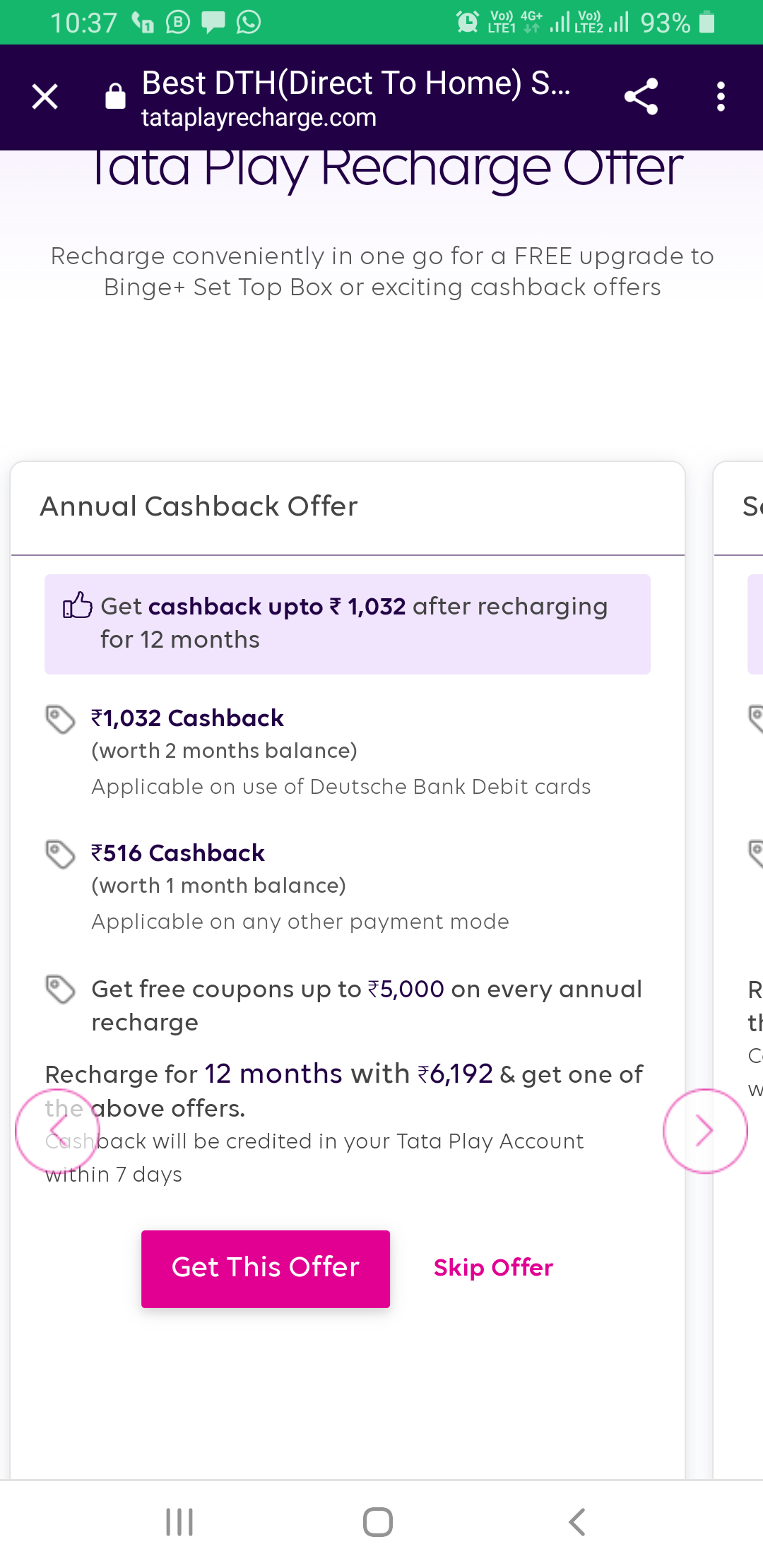Tap Skip Offer link
Screen dimensions: 763x1568
tap(493, 1268)
